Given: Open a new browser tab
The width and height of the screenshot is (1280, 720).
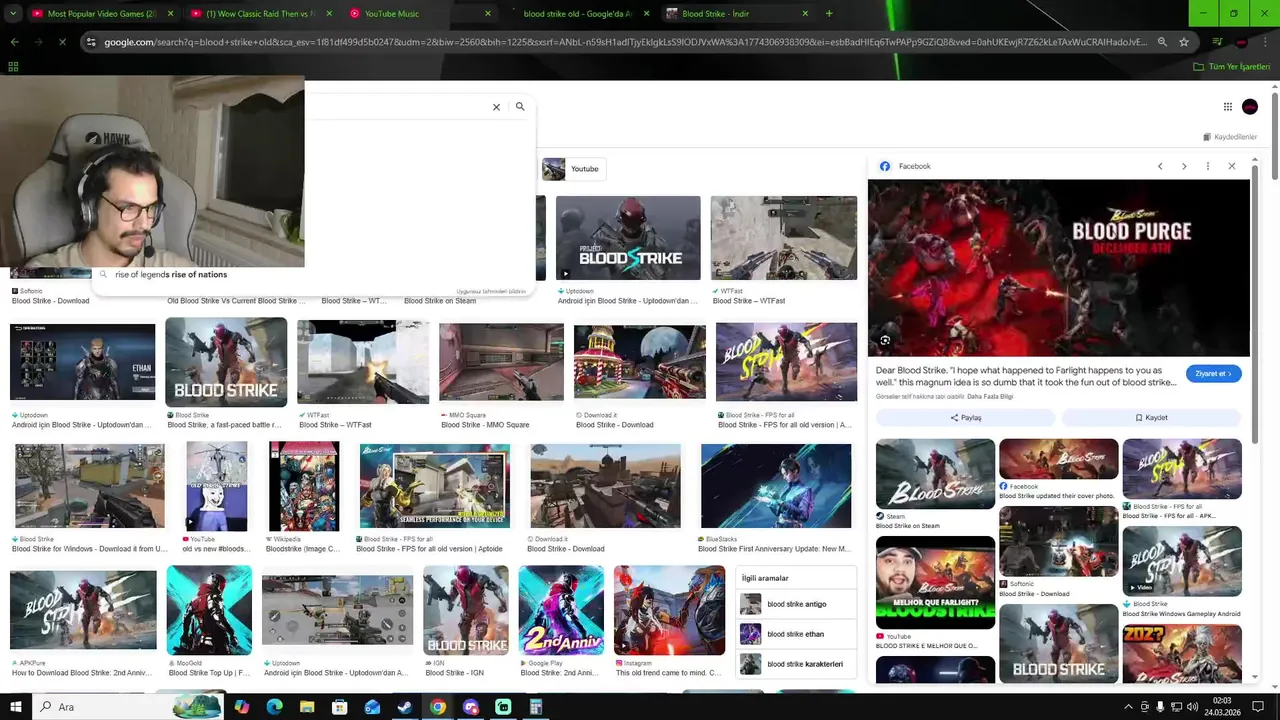Looking at the screenshot, I should click(x=829, y=14).
